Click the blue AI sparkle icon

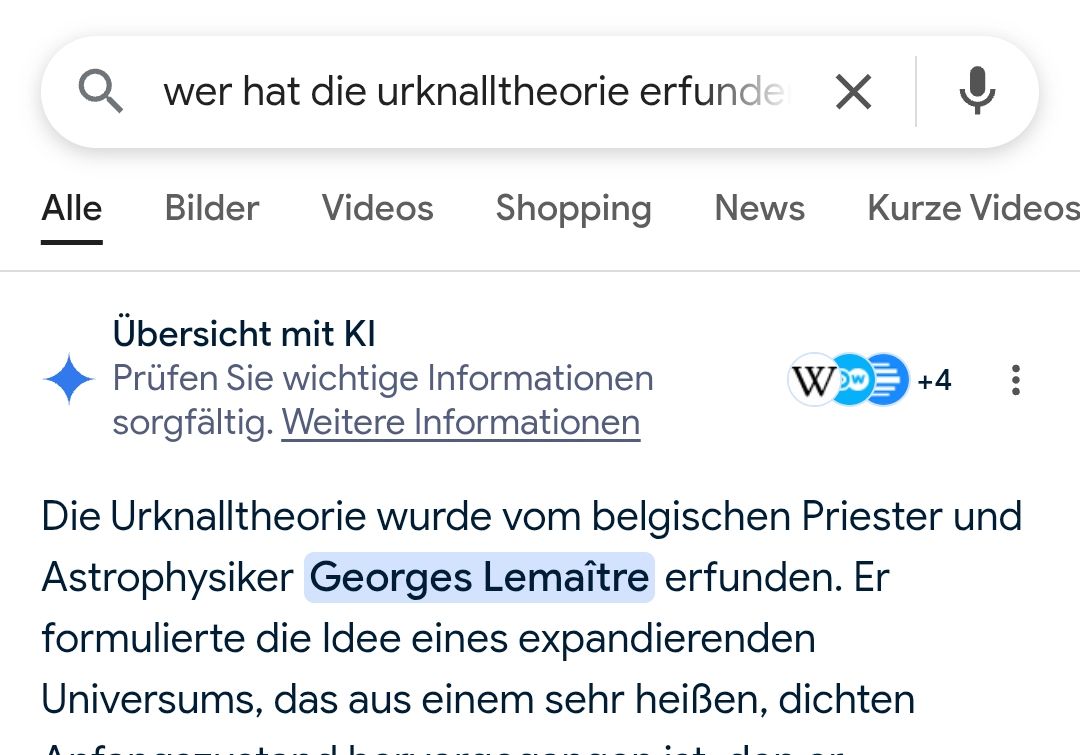click(x=69, y=380)
